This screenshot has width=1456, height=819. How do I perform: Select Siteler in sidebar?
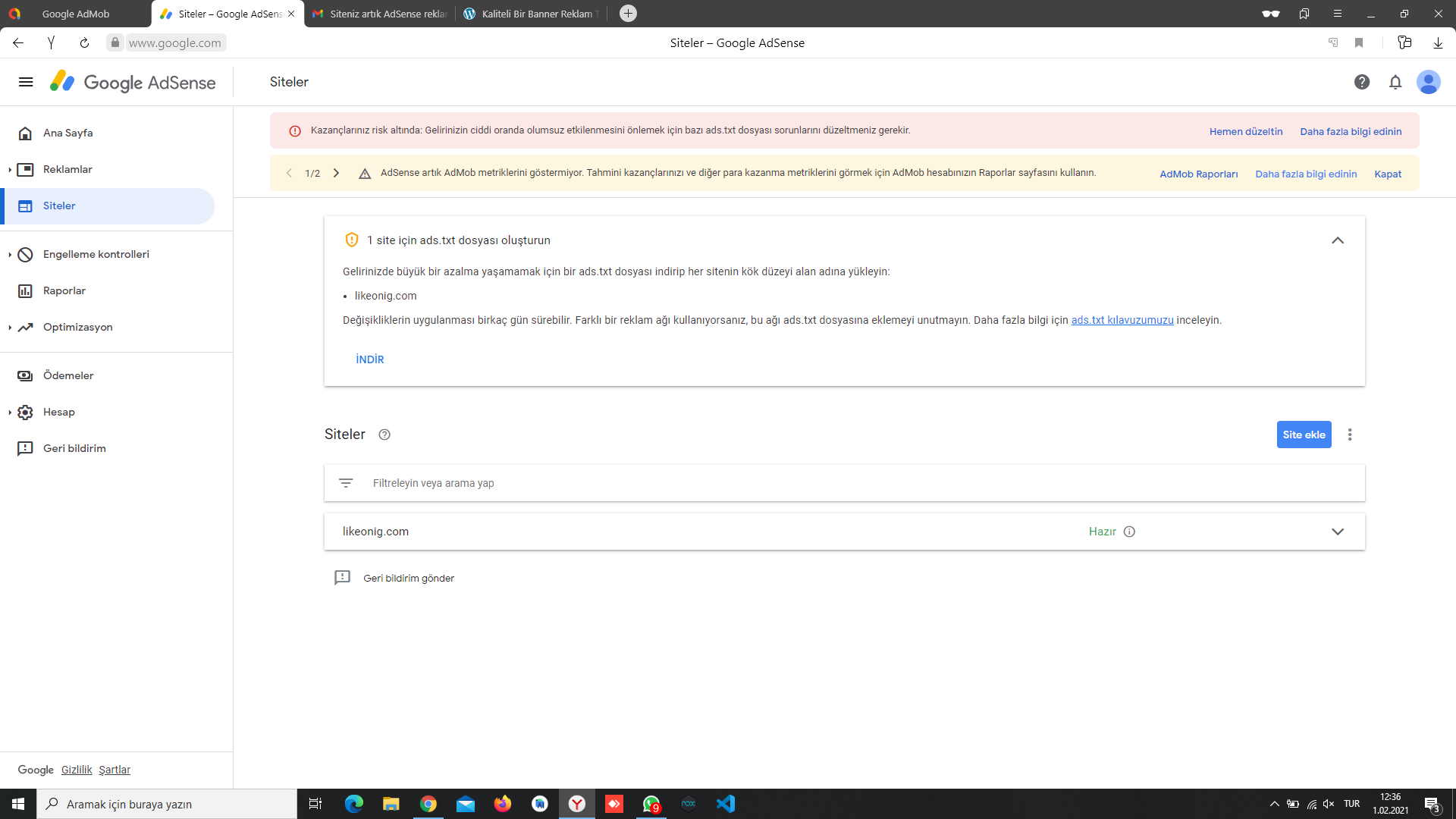[x=108, y=206]
